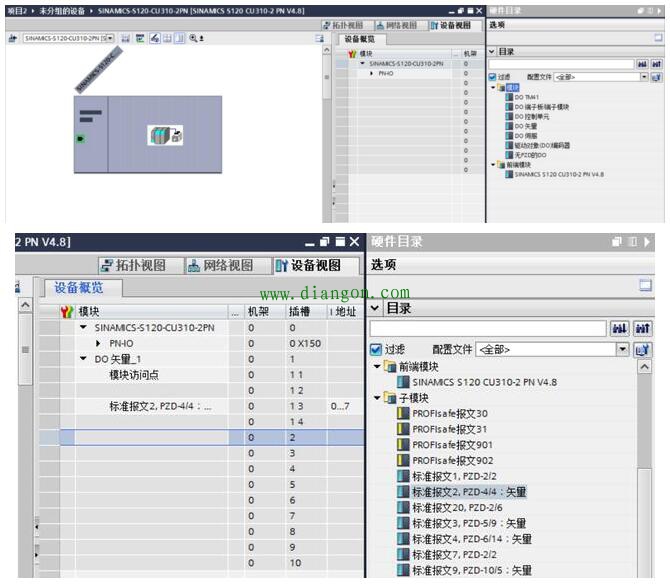Click the drive device graphic in the device view canvas

166,135
